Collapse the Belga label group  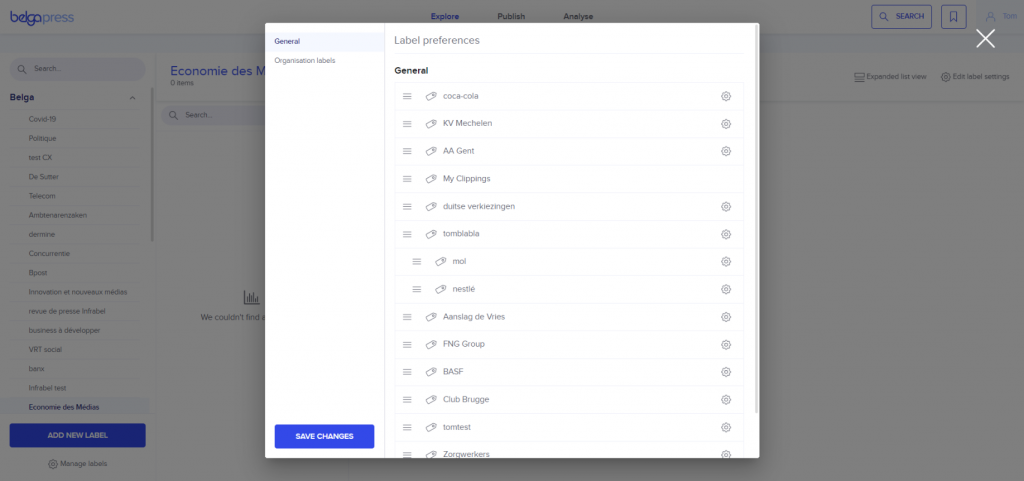[133, 98]
